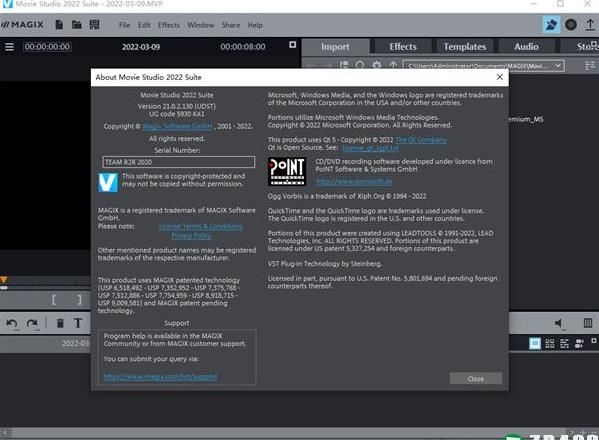Open The Qt Company link
Viewport: 599px width, 440px height.
[x=421, y=140]
